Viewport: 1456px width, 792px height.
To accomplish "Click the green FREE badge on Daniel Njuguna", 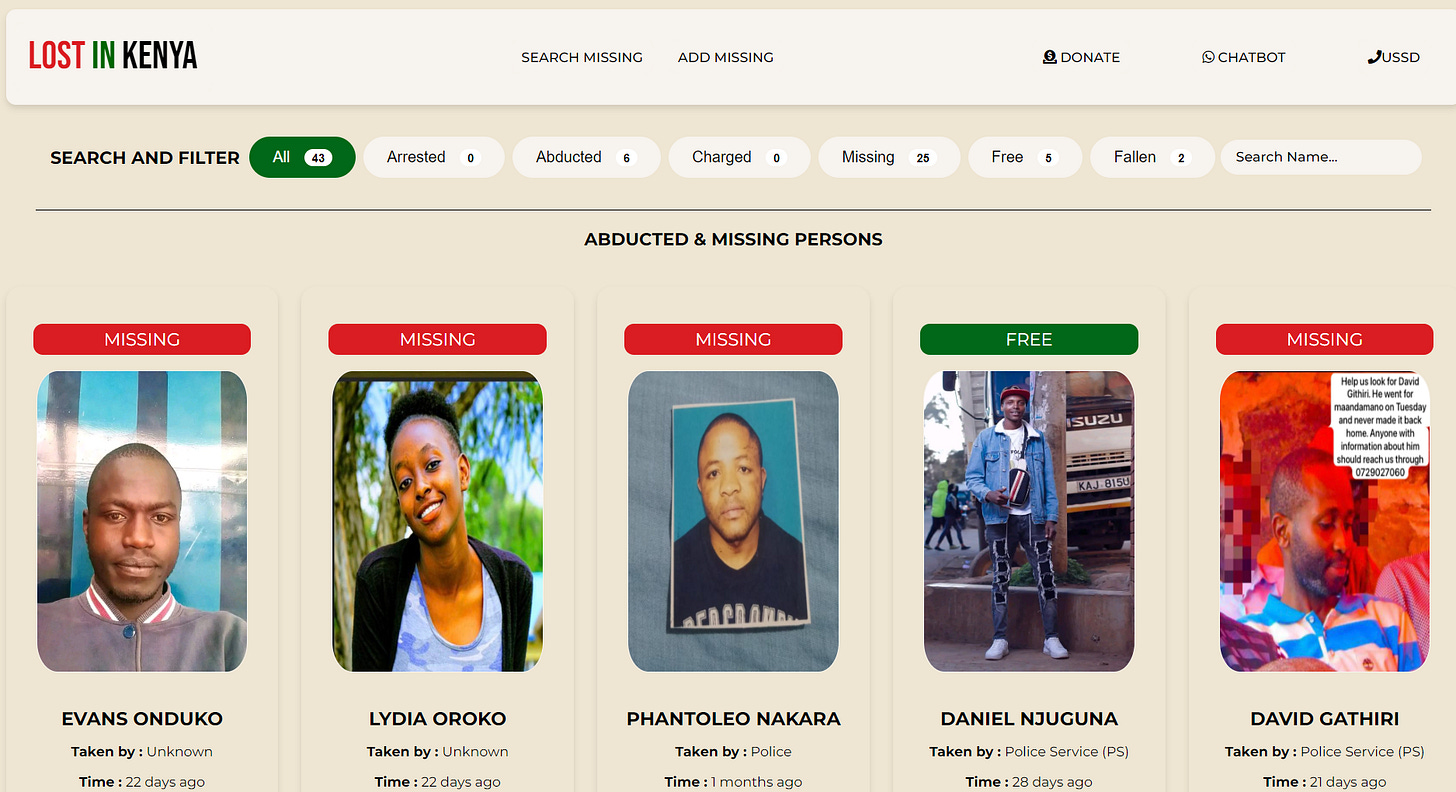I will tap(1029, 339).
